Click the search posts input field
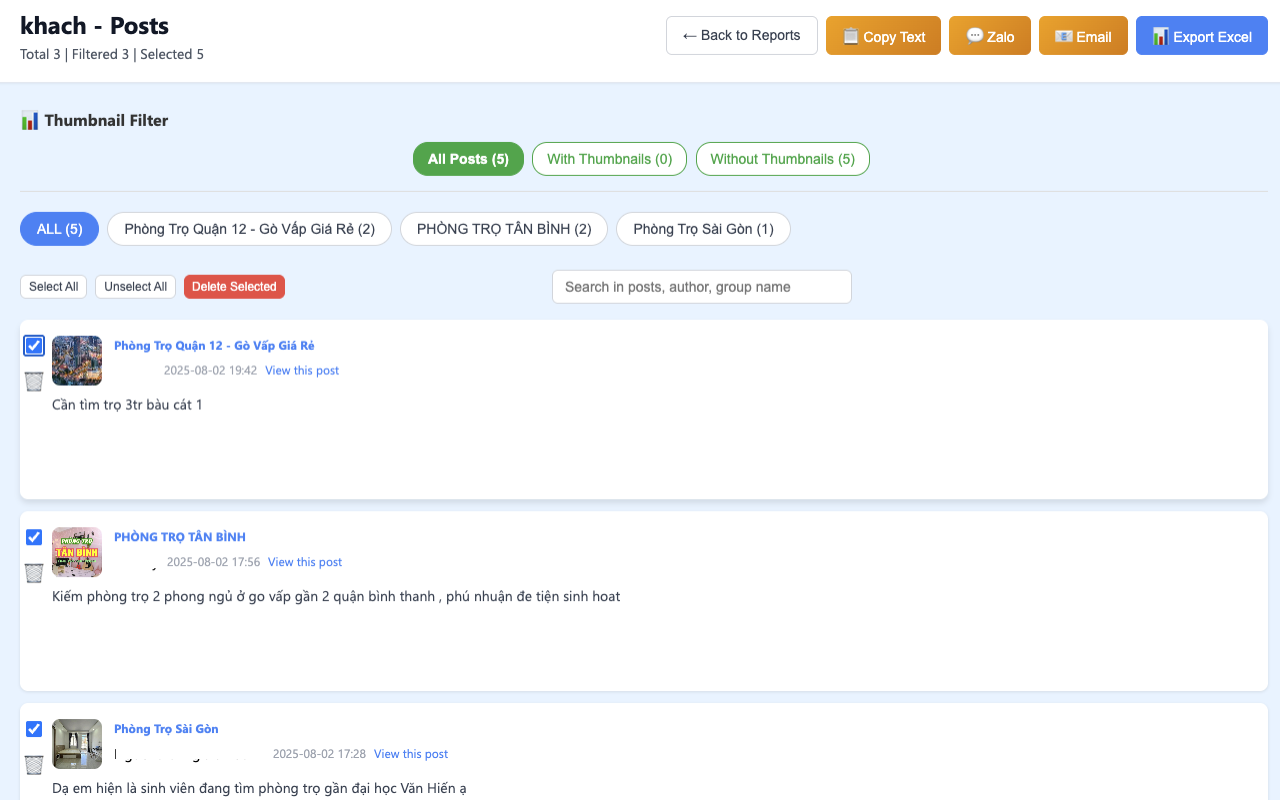The height and width of the screenshot is (800, 1280). (x=701, y=287)
